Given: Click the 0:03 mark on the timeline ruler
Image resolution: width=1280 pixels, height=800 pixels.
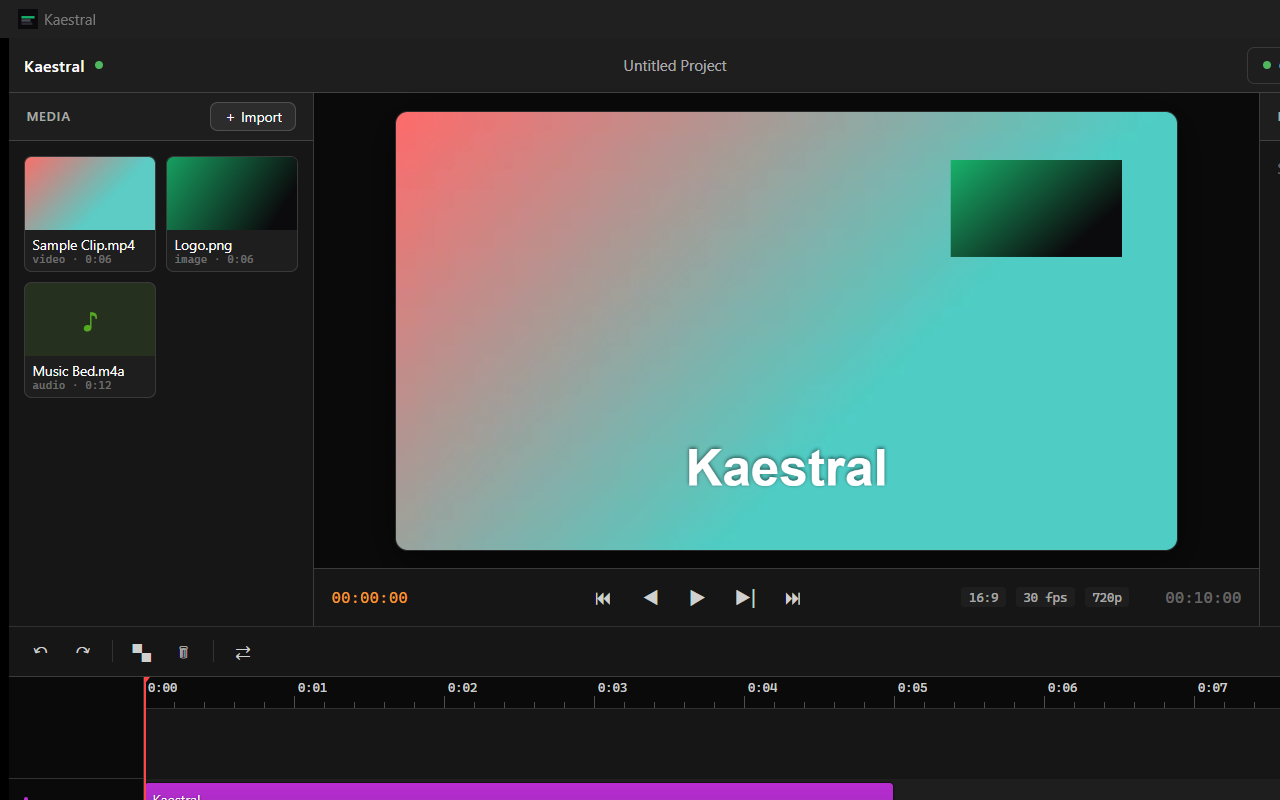Looking at the screenshot, I should [x=612, y=688].
